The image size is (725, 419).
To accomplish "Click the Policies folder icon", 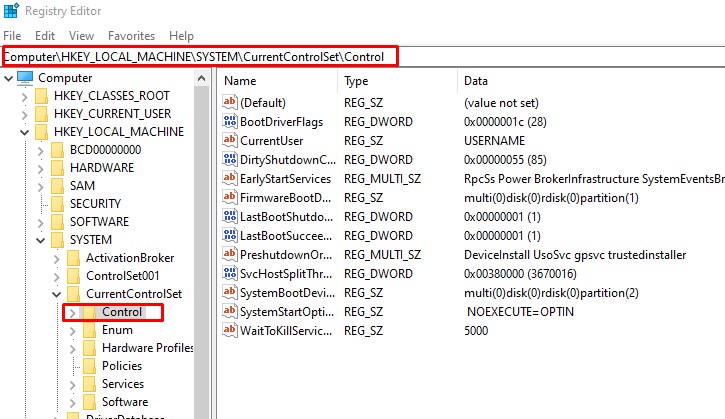I will point(89,366).
